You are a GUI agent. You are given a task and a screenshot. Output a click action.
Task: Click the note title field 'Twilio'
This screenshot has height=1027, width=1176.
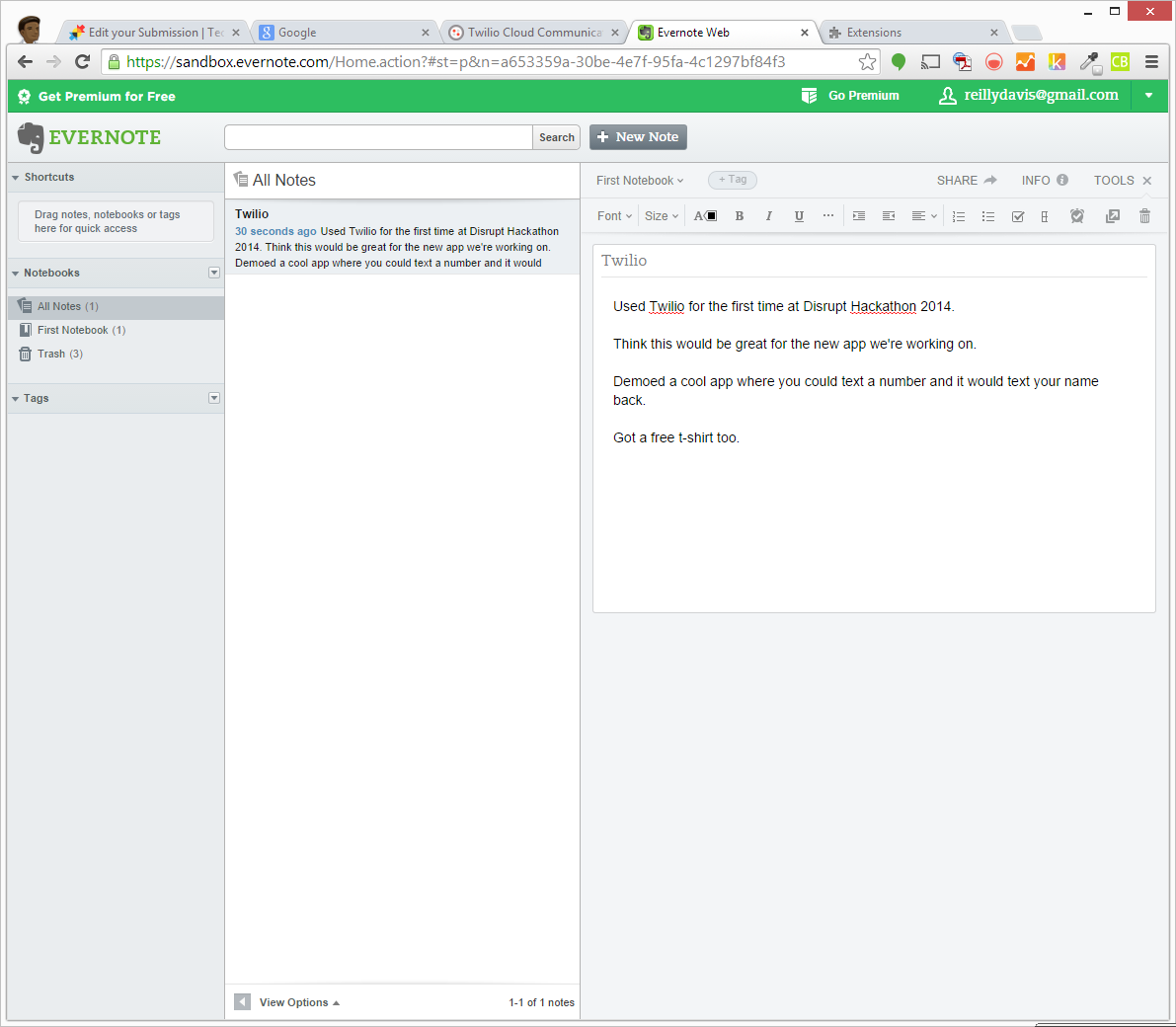click(874, 261)
